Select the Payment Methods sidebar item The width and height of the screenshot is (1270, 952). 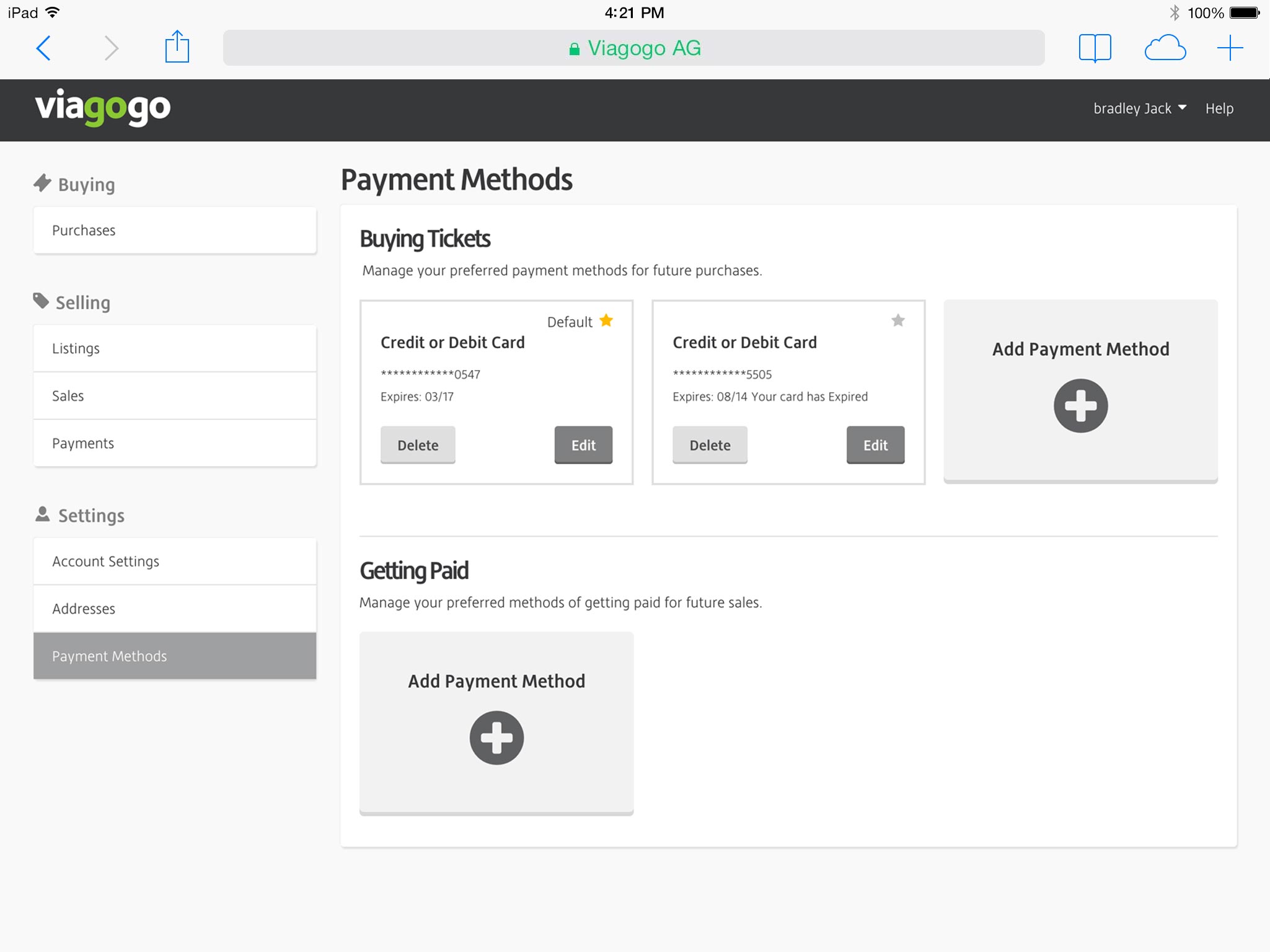click(x=175, y=656)
